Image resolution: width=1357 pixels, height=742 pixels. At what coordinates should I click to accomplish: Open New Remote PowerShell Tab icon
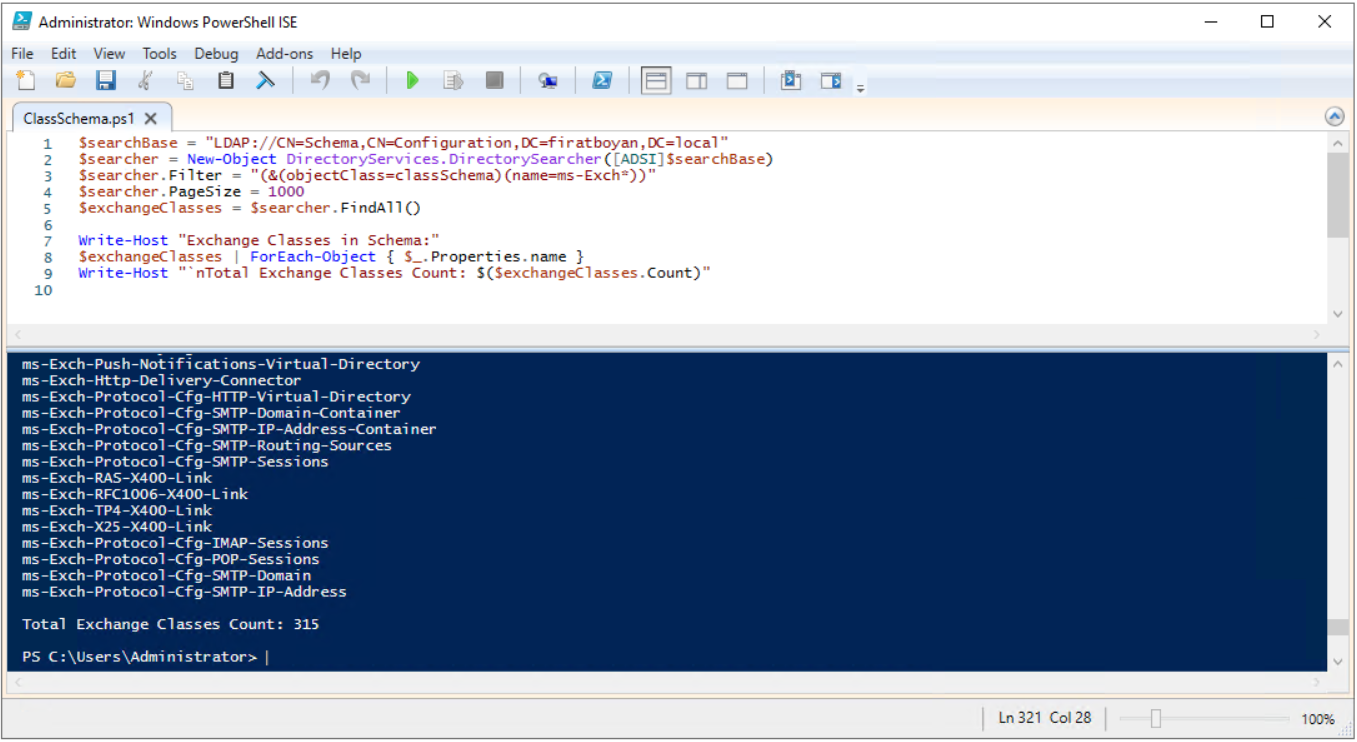point(548,81)
